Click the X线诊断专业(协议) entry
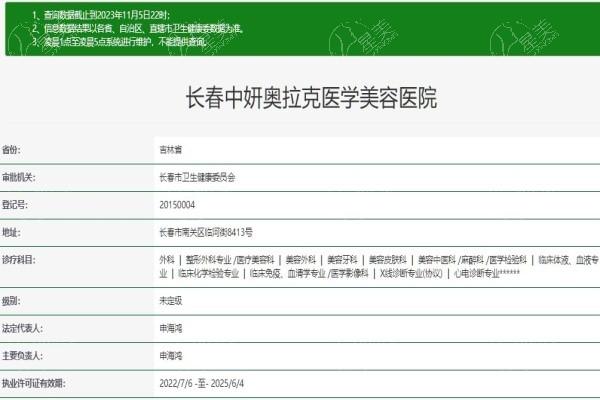This screenshot has height=400, width=600. 411,273
